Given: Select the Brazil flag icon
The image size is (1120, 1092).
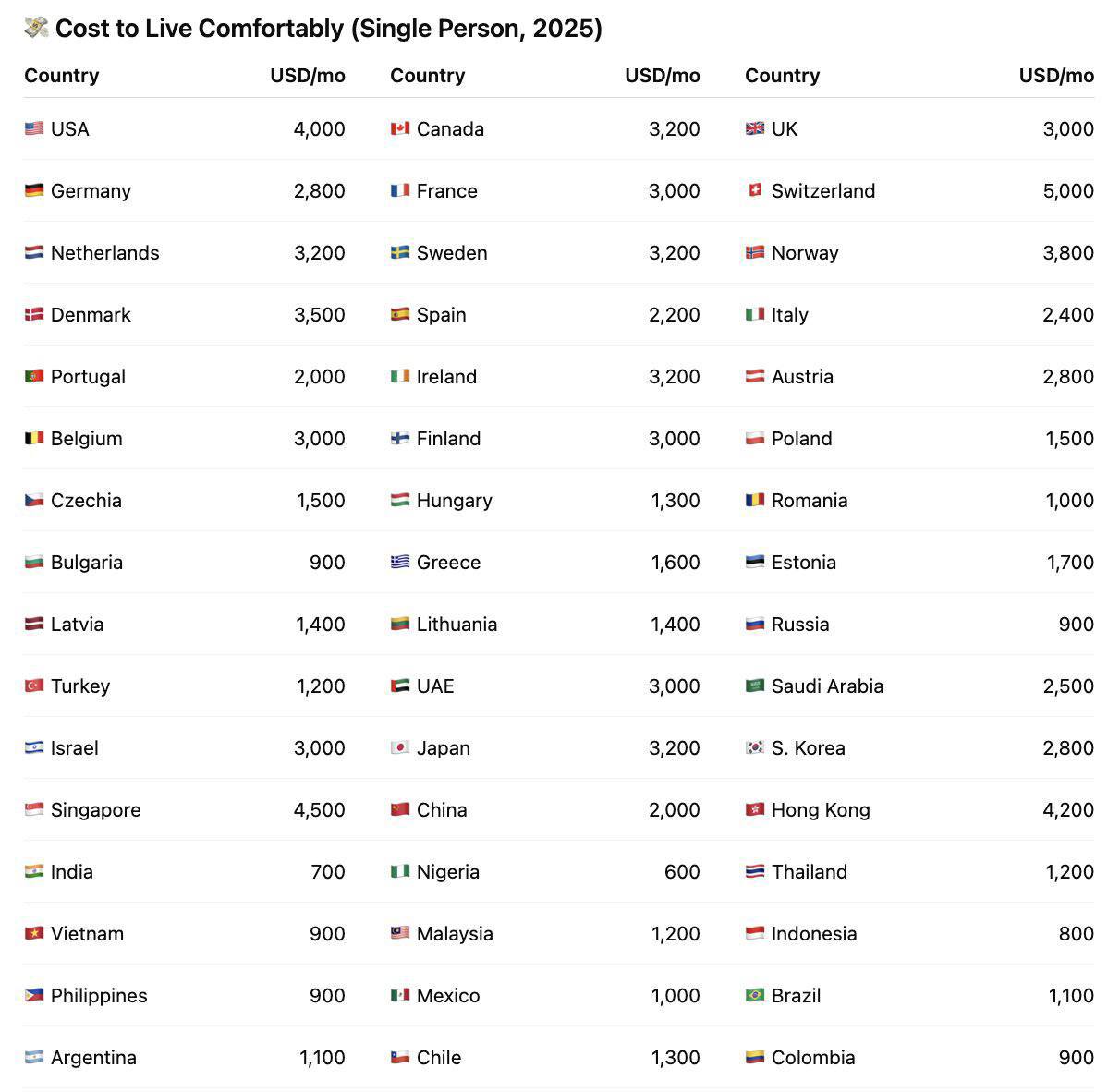Looking at the screenshot, I should (x=755, y=995).
